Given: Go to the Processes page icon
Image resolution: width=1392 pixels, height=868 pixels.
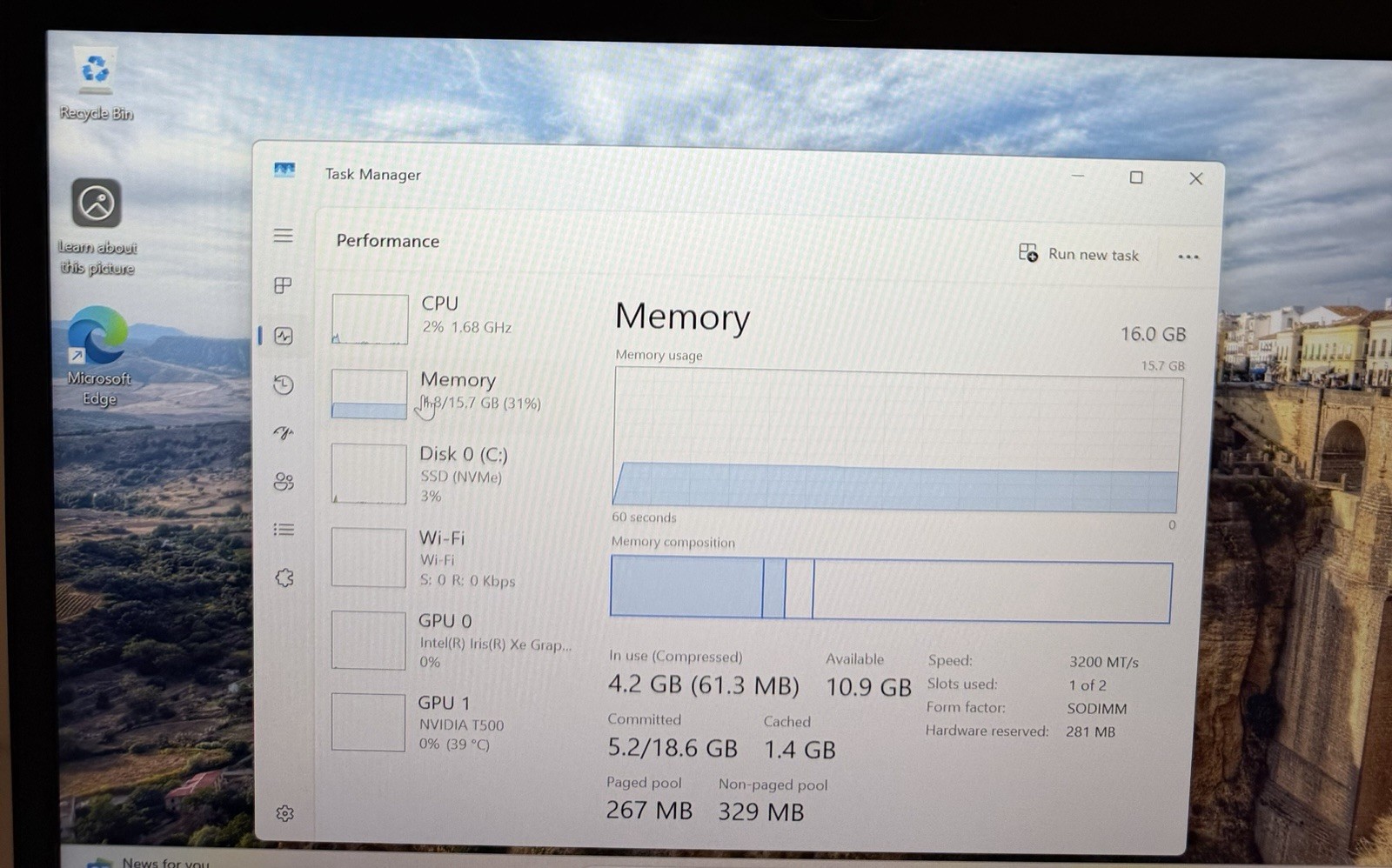Looking at the screenshot, I should (x=283, y=285).
